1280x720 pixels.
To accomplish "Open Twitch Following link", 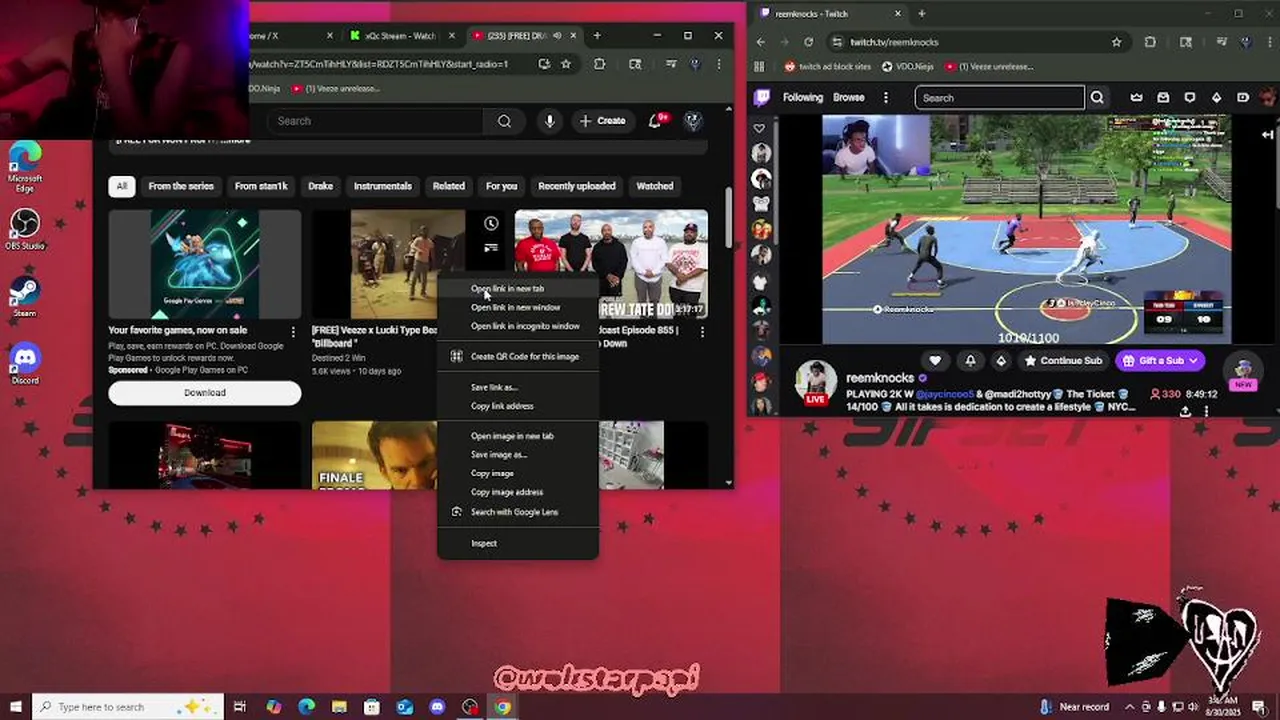I will click(x=803, y=98).
